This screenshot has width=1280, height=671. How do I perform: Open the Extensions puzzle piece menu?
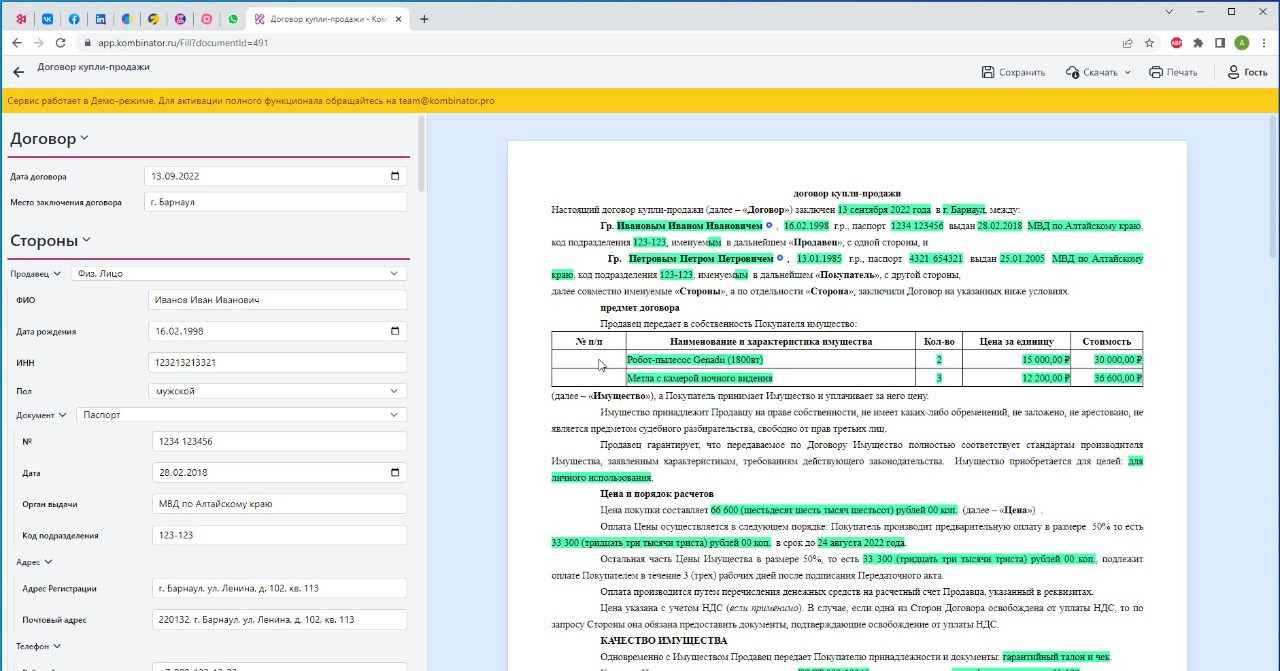pos(1198,43)
